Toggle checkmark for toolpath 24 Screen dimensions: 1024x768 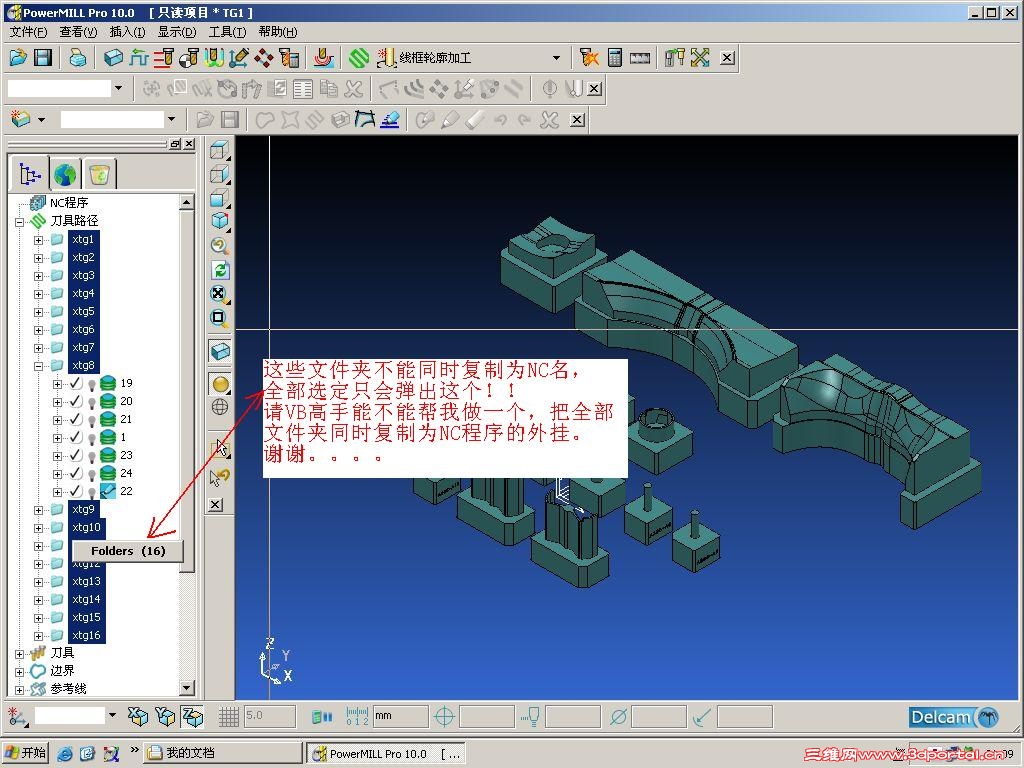point(76,473)
